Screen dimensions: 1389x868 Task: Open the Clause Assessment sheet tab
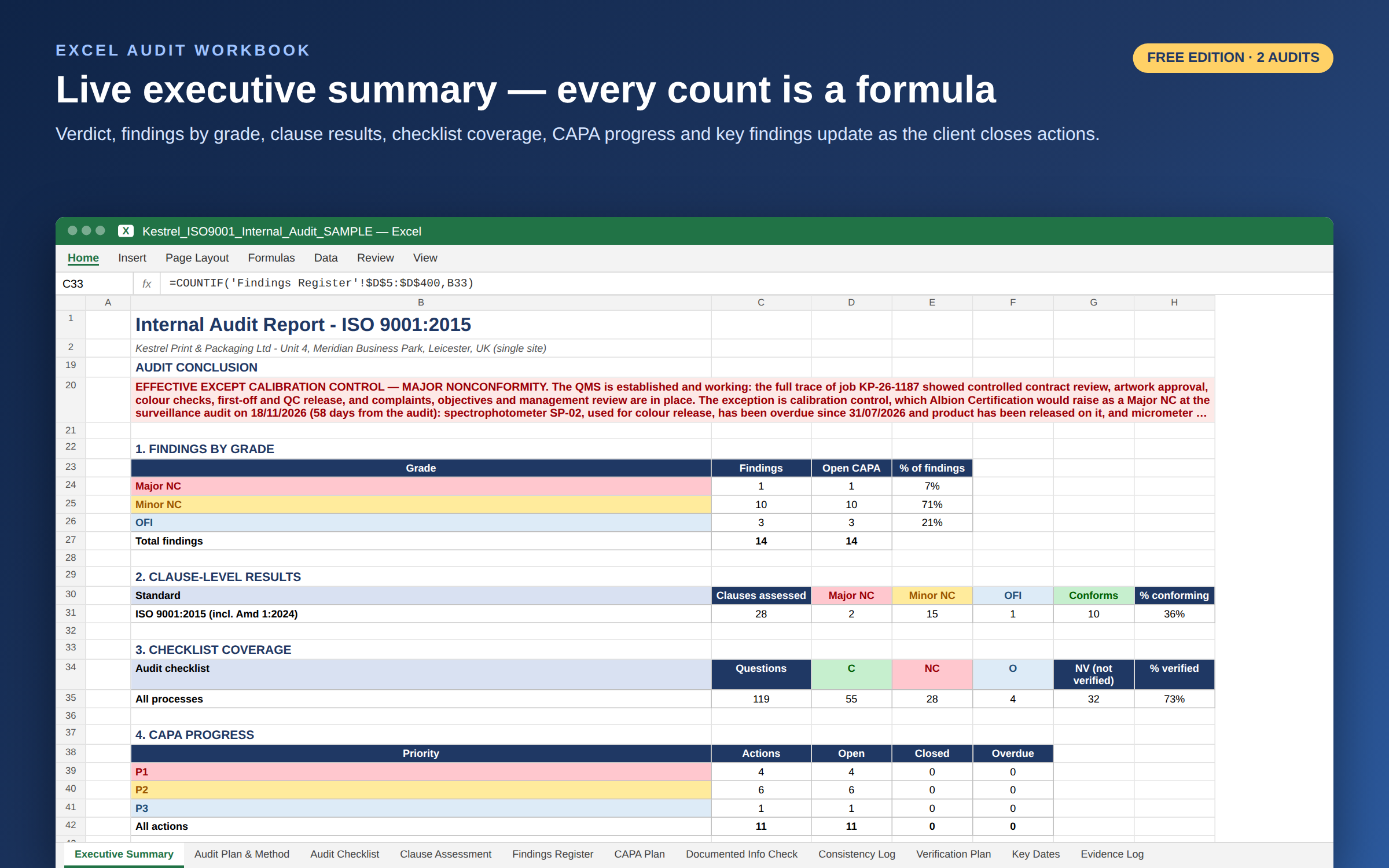(x=446, y=854)
